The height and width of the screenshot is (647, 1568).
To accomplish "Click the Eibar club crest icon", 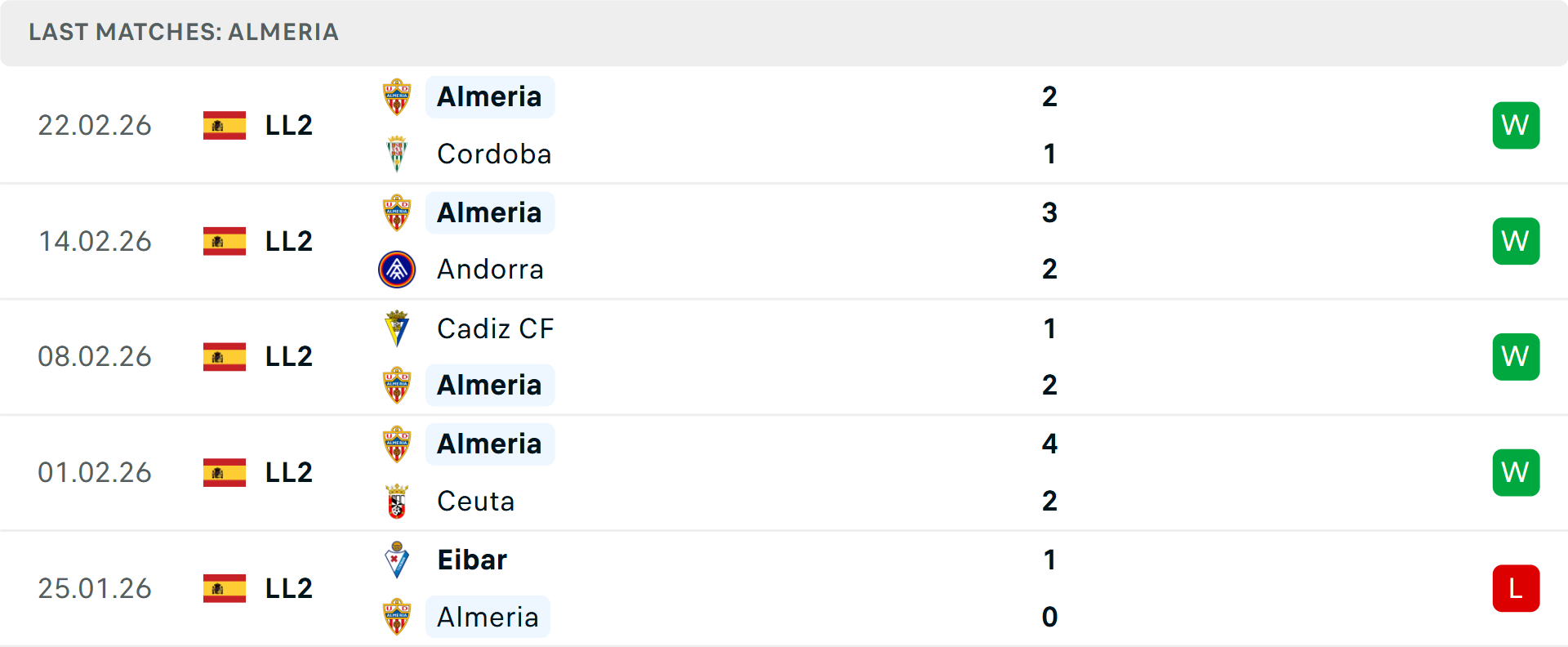I will point(397,560).
